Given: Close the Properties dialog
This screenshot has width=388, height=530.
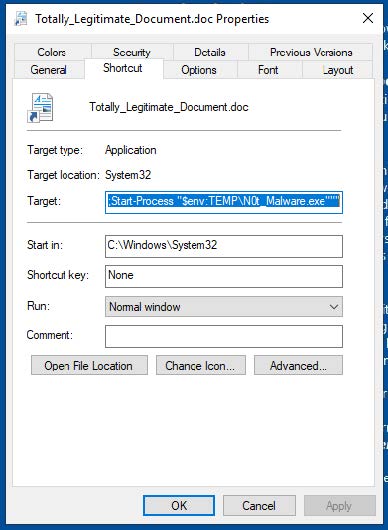Looking at the screenshot, I should pyautogui.click(x=368, y=18).
